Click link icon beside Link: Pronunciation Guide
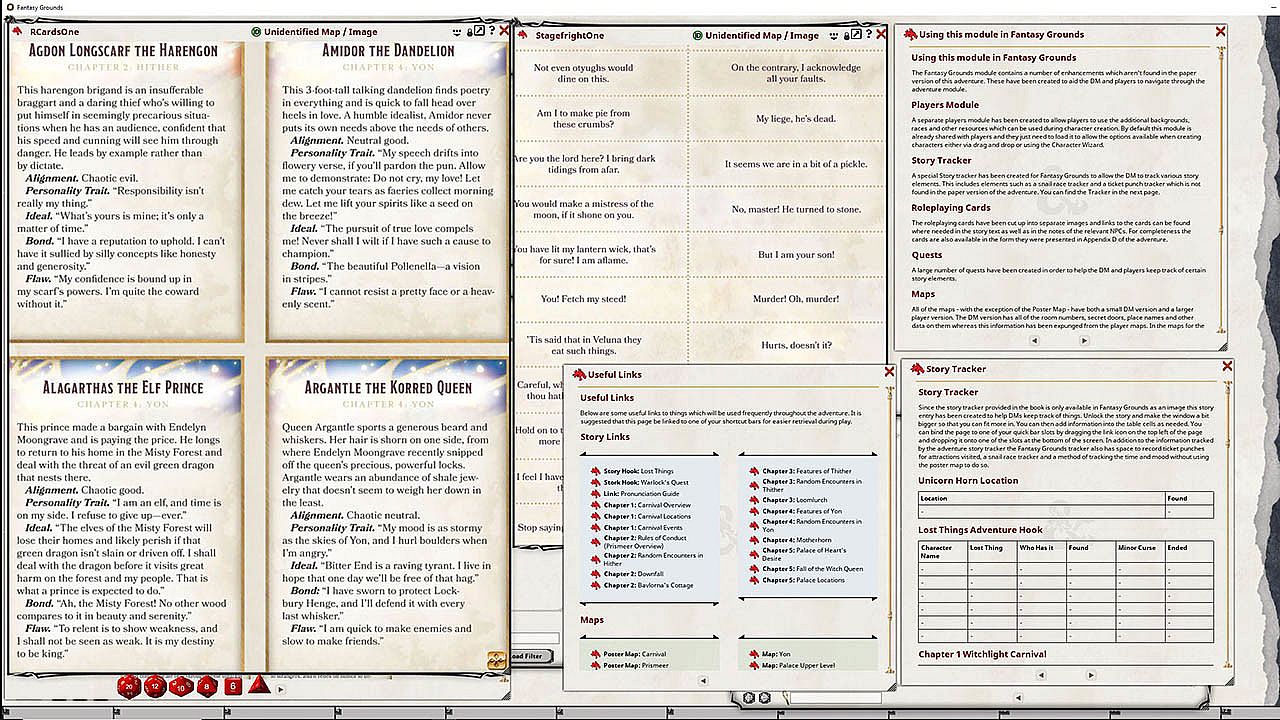Viewport: 1280px width, 720px height. coord(596,494)
